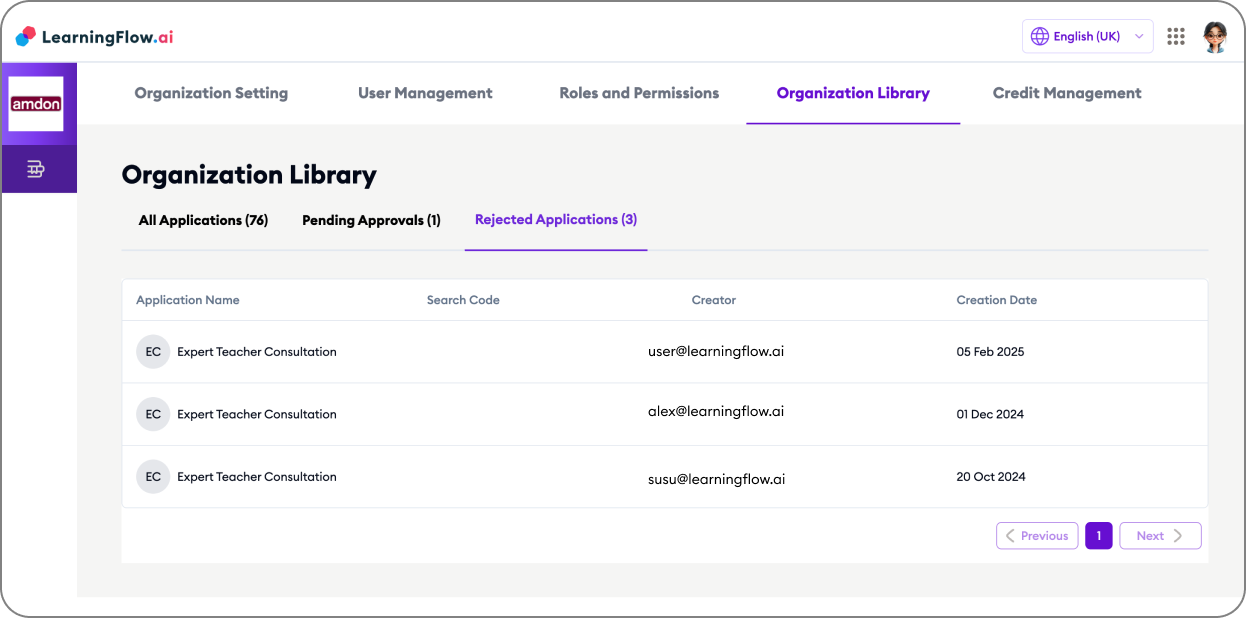The height and width of the screenshot is (618, 1246).
Task: Switch to the Organization Setting tab
Action: tap(211, 93)
